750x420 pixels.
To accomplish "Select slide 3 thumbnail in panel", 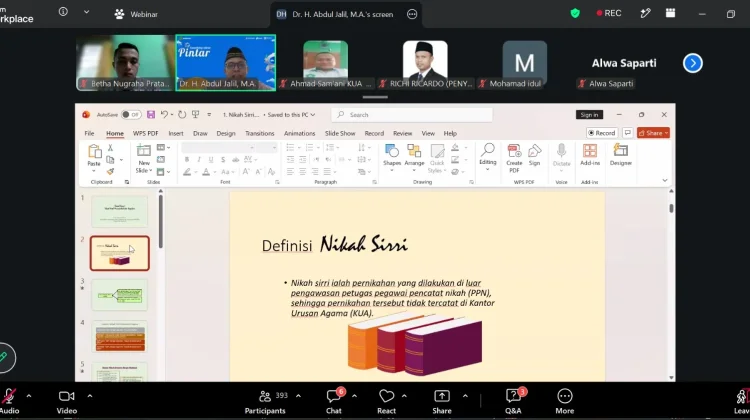I will pos(120,295).
